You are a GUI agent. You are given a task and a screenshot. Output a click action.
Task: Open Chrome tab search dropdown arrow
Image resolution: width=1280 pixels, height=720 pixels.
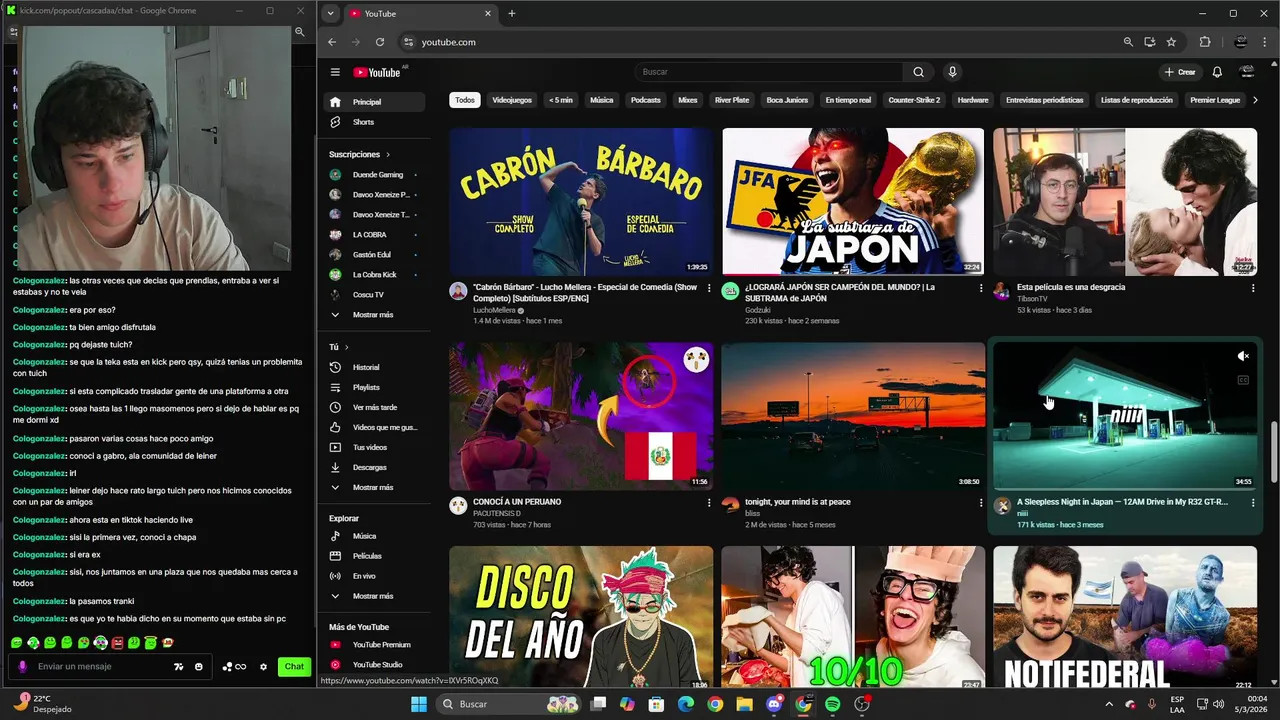point(331,13)
